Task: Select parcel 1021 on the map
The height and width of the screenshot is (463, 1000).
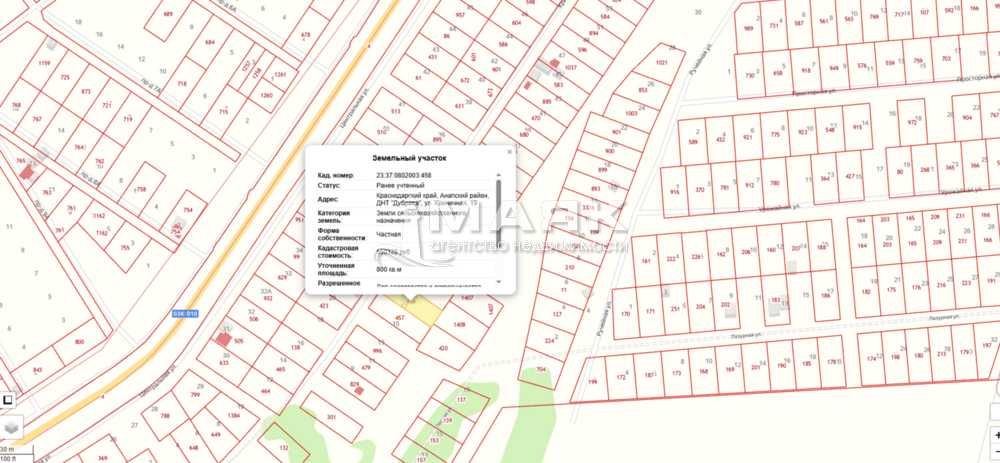Action: point(661,62)
